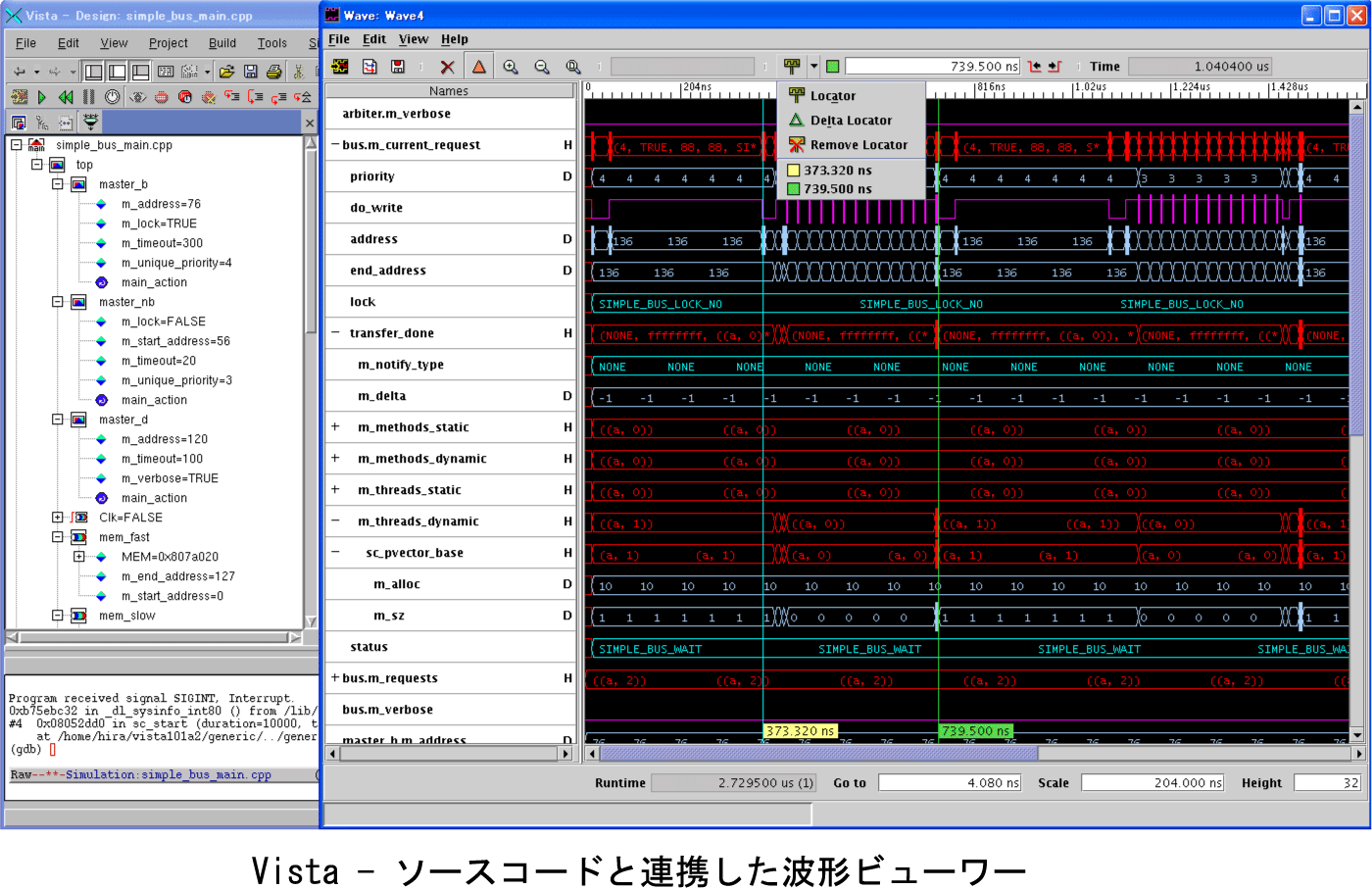Toggle the delta triangle button in Wave toolbar
The height and width of the screenshot is (889, 1372).
pos(478,67)
